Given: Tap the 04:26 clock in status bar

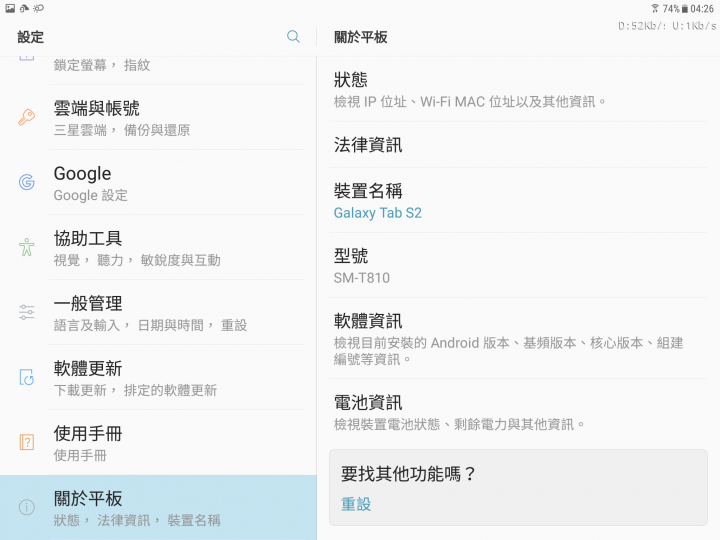Looking at the screenshot, I should tap(702, 9).
